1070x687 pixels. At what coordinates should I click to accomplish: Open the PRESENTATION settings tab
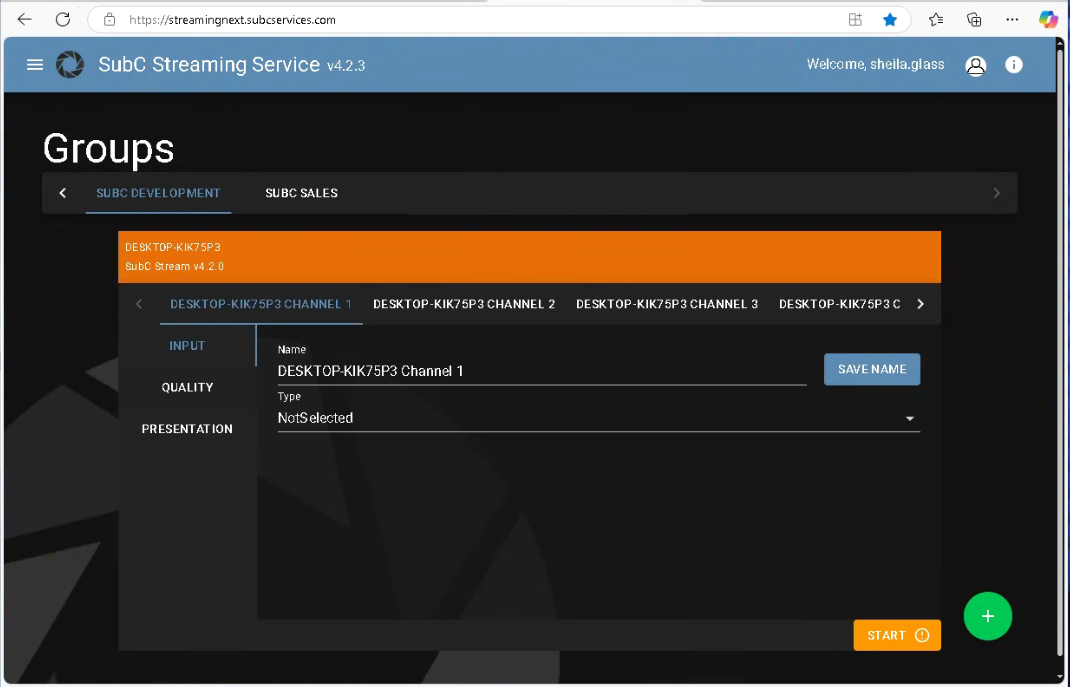pos(187,429)
